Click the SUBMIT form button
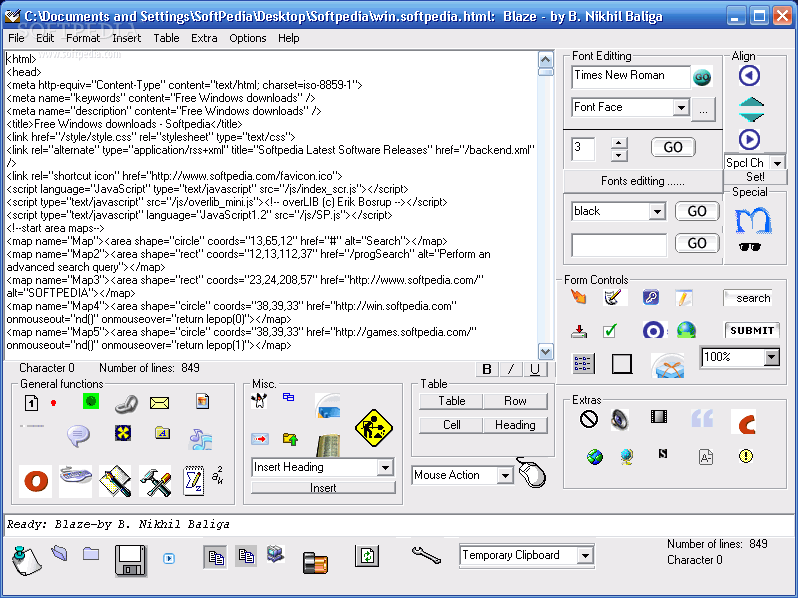798x598 pixels. tap(752, 330)
